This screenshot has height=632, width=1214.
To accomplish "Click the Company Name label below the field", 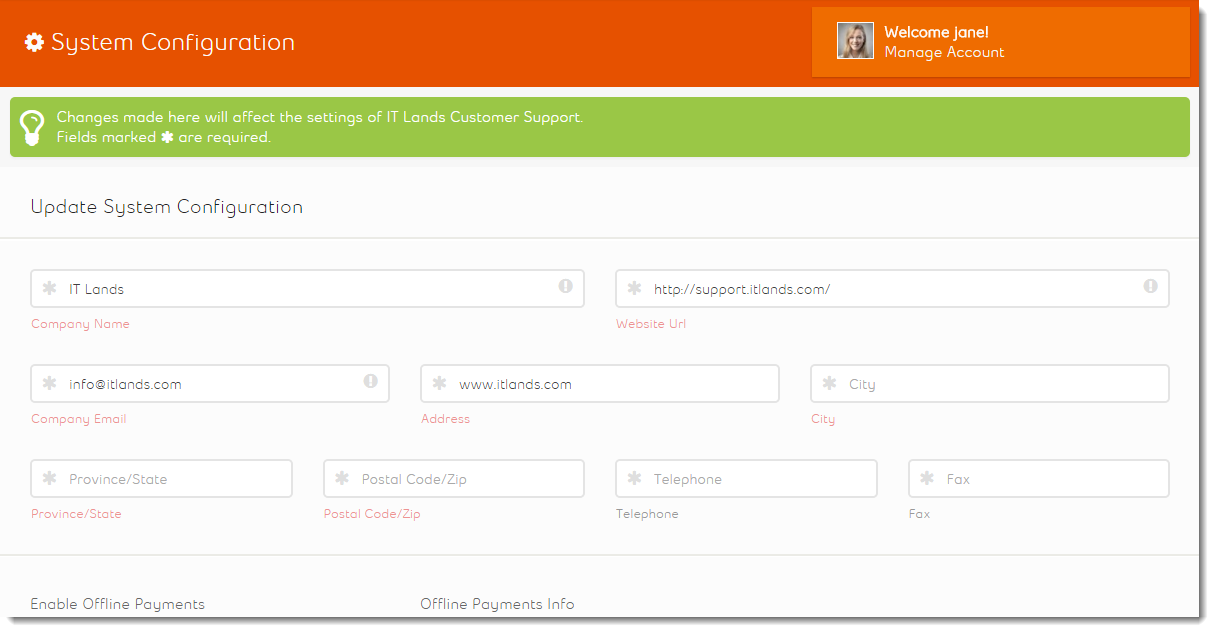I will 80,324.
